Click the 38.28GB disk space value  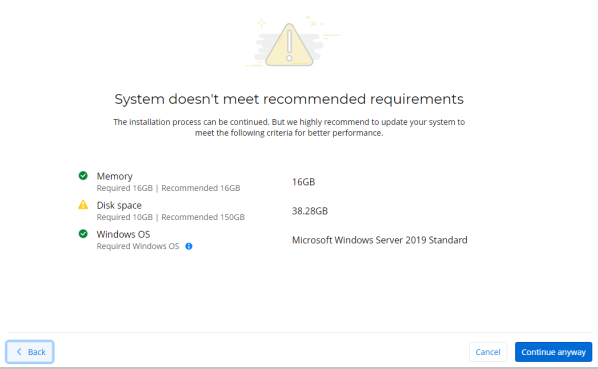[310, 211]
